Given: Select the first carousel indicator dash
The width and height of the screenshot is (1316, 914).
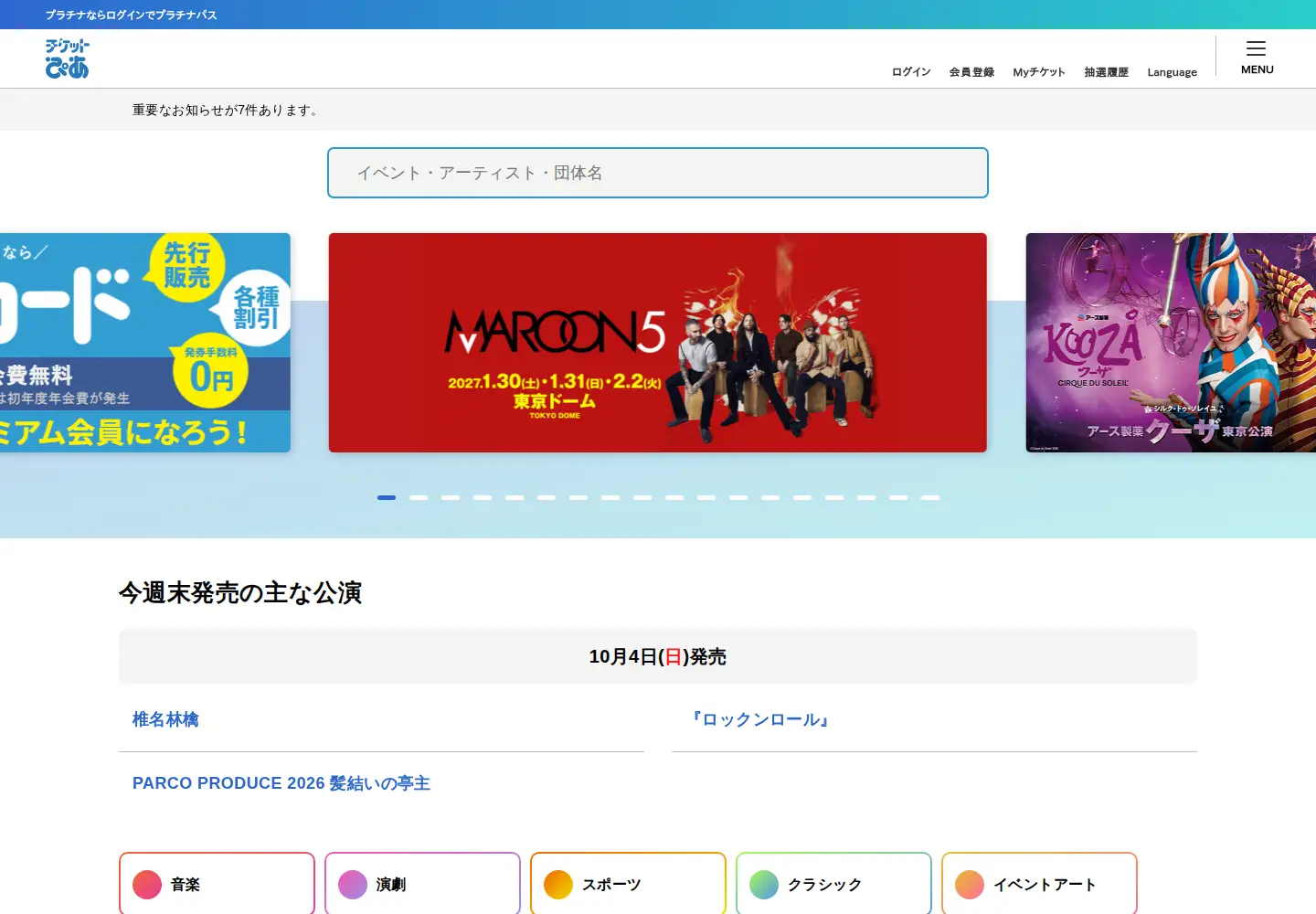Looking at the screenshot, I should [x=387, y=497].
